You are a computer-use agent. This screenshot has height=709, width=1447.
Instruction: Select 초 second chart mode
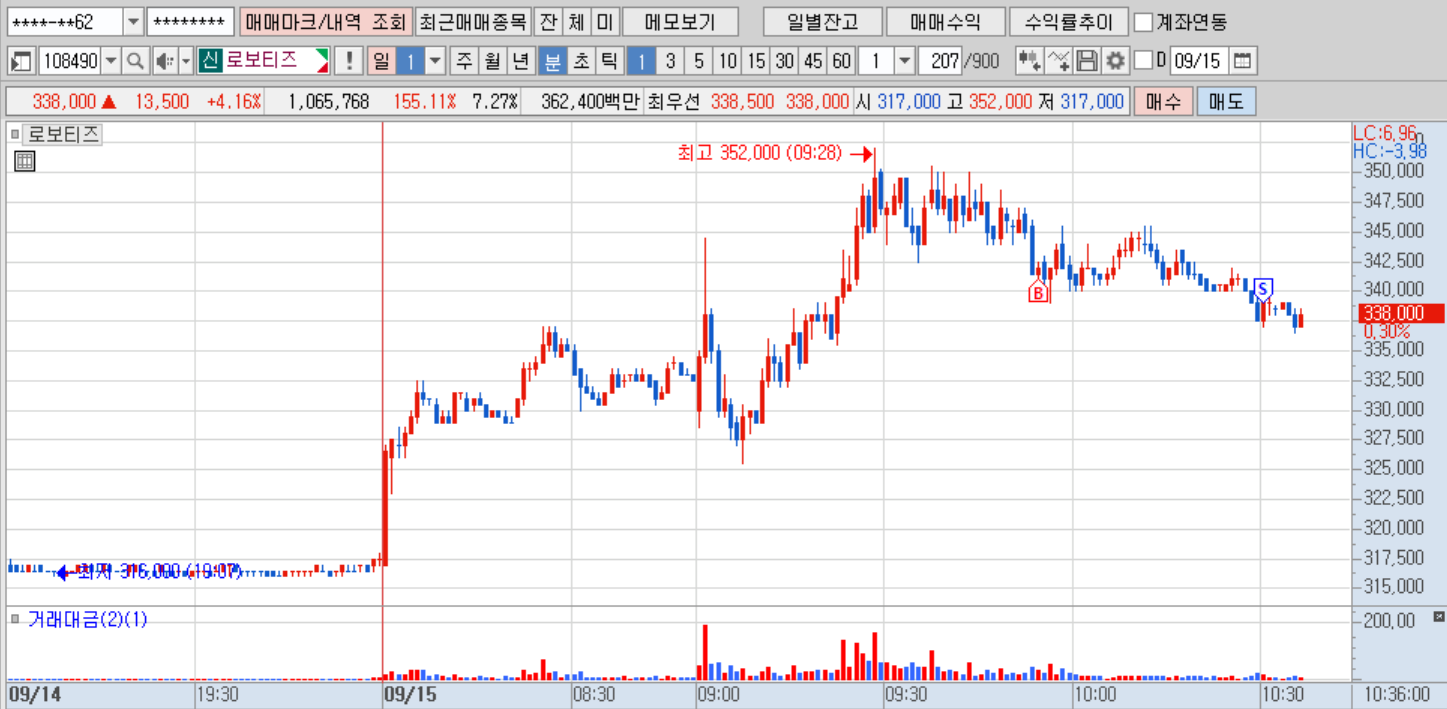coord(580,61)
